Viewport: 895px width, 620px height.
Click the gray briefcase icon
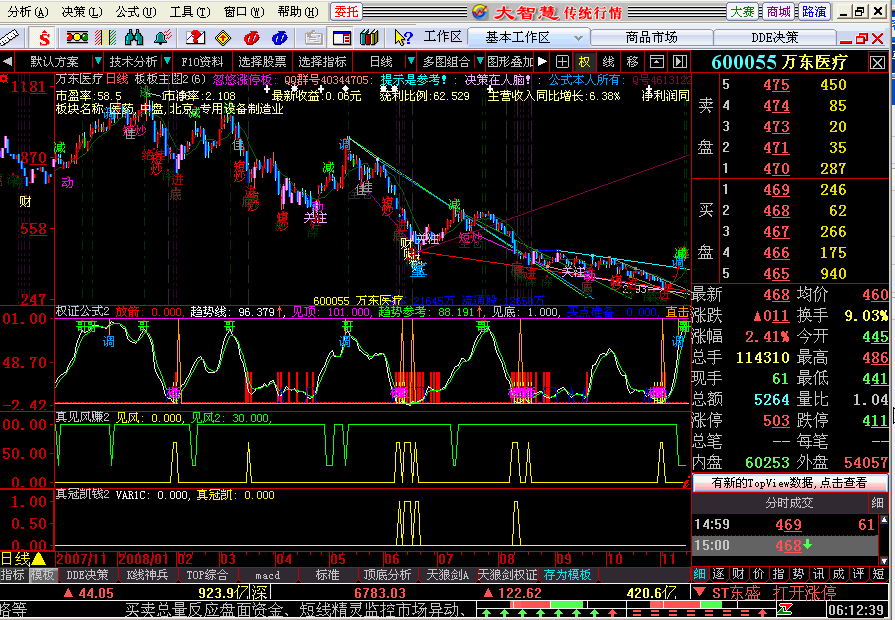pyautogui.click(x=313, y=38)
